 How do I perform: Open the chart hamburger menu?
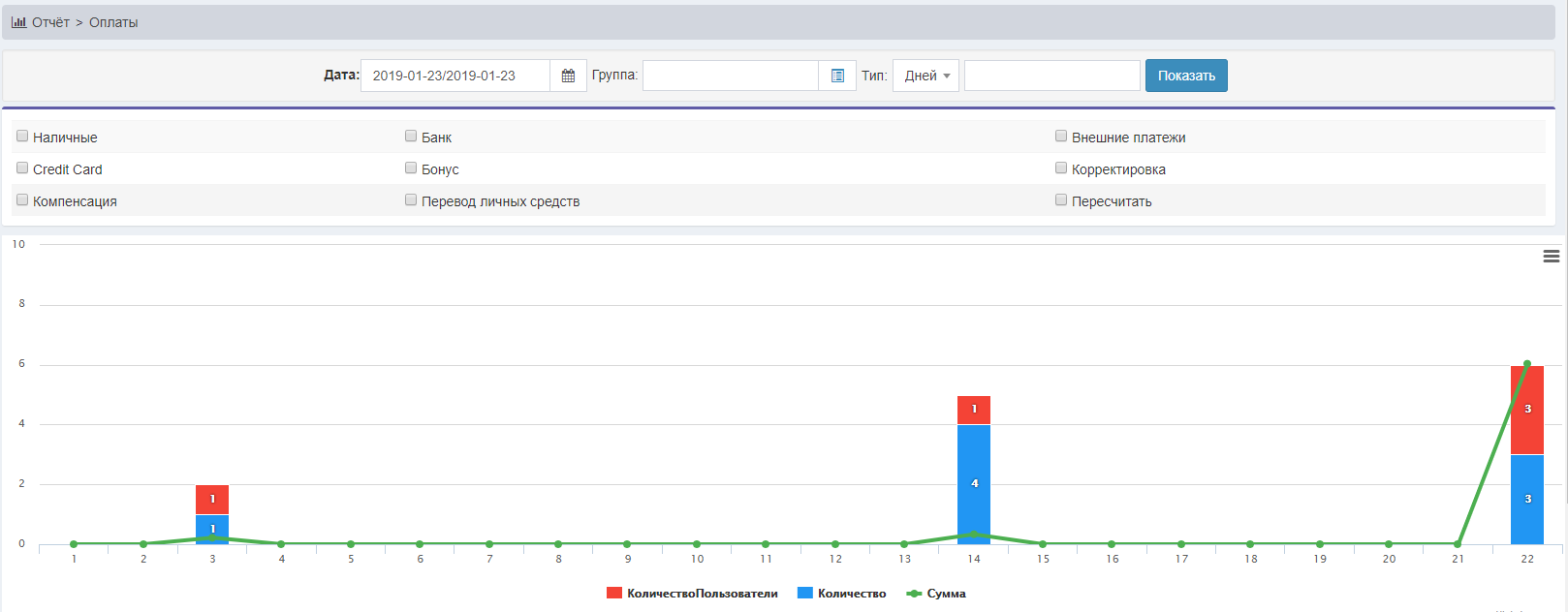(x=1551, y=257)
